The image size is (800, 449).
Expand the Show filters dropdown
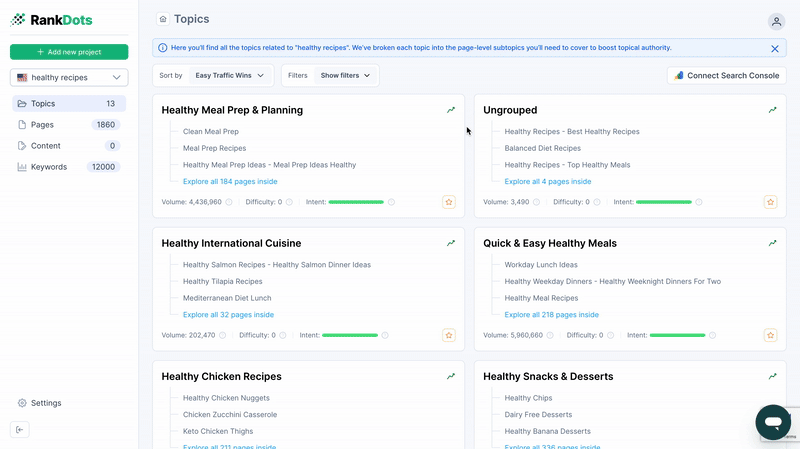(x=345, y=75)
